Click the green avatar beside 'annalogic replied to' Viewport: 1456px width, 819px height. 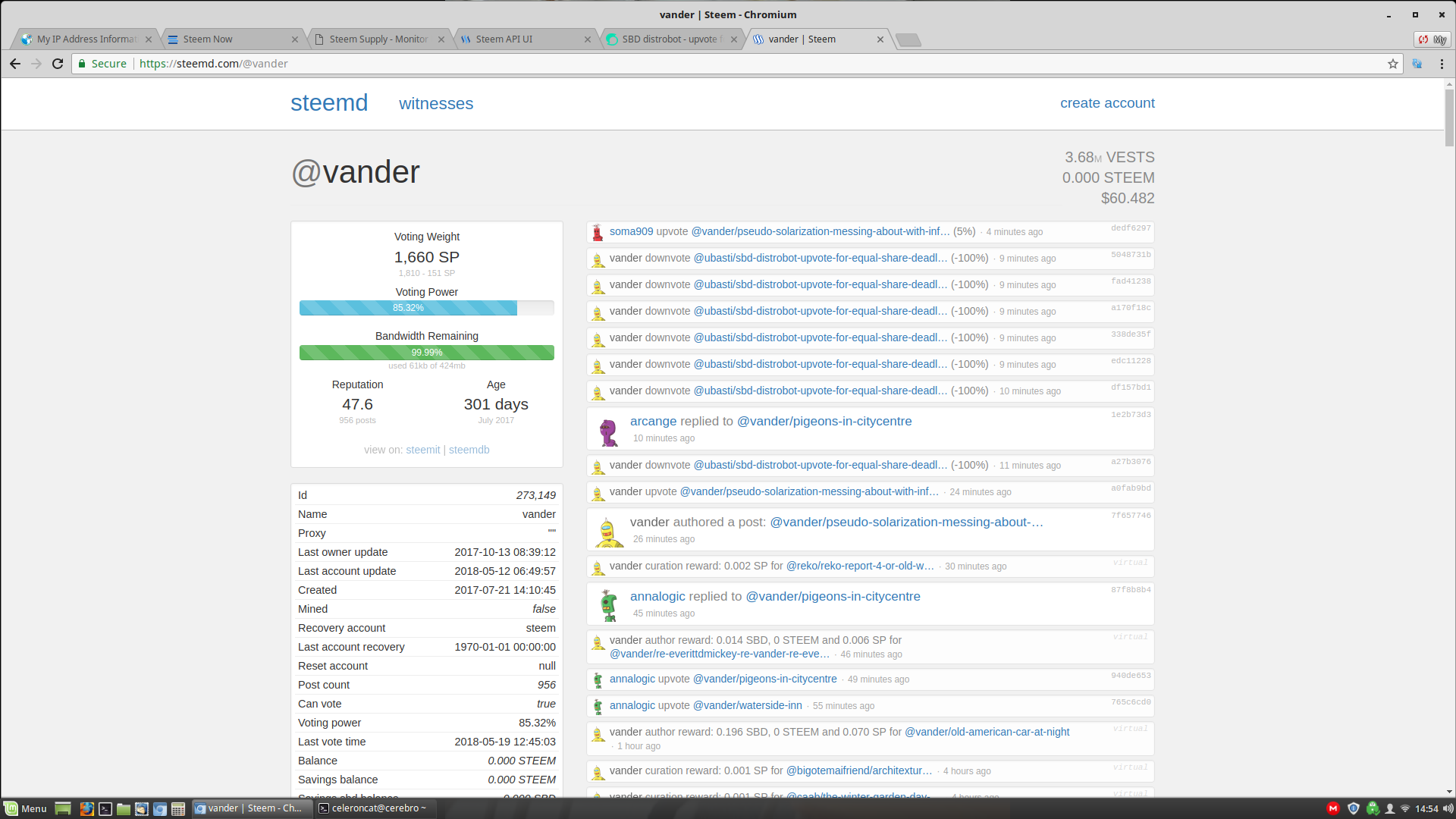point(609,606)
